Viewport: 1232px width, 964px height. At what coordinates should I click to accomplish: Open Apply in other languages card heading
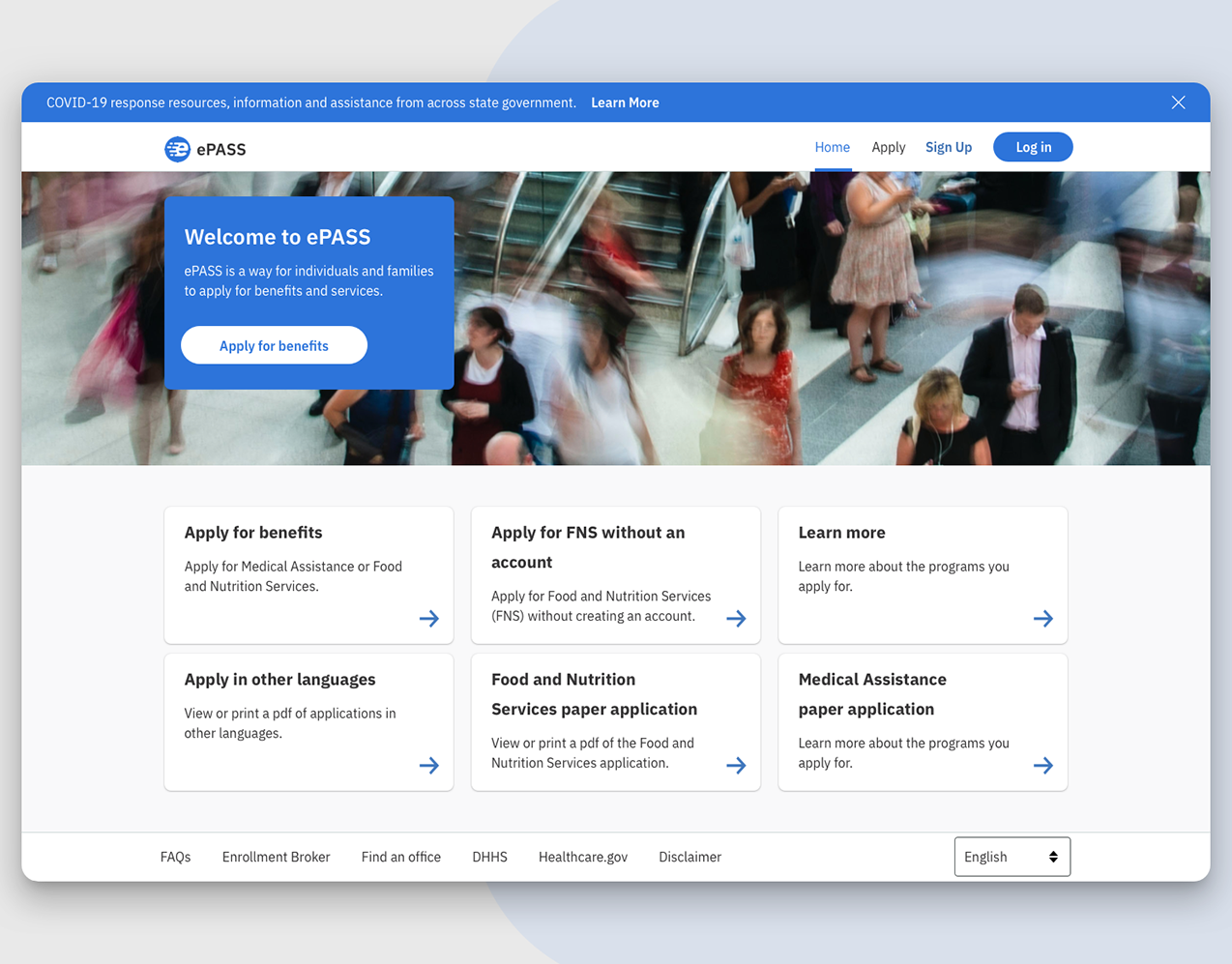click(x=279, y=680)
